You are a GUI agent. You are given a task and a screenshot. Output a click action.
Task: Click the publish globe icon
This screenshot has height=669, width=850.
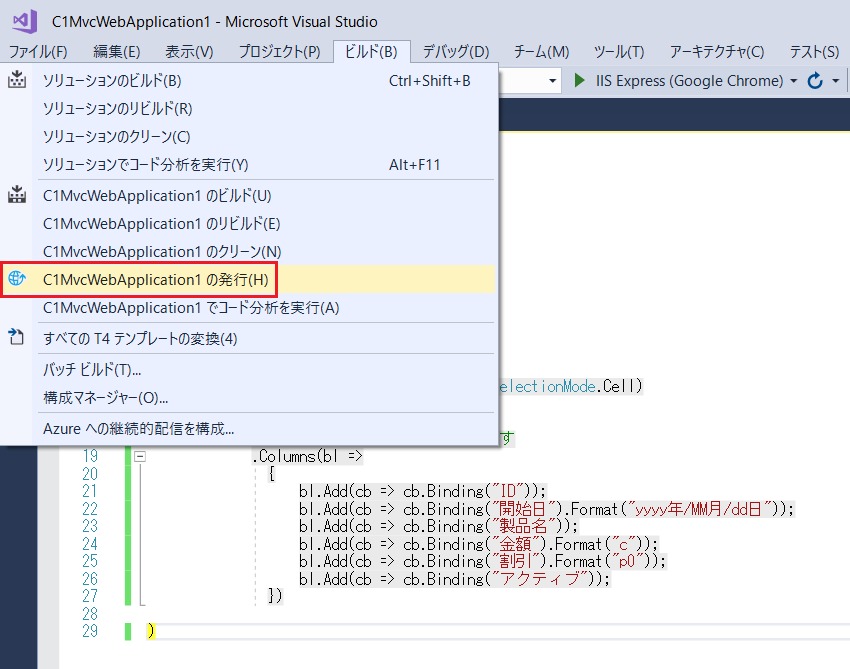point(17,279)
